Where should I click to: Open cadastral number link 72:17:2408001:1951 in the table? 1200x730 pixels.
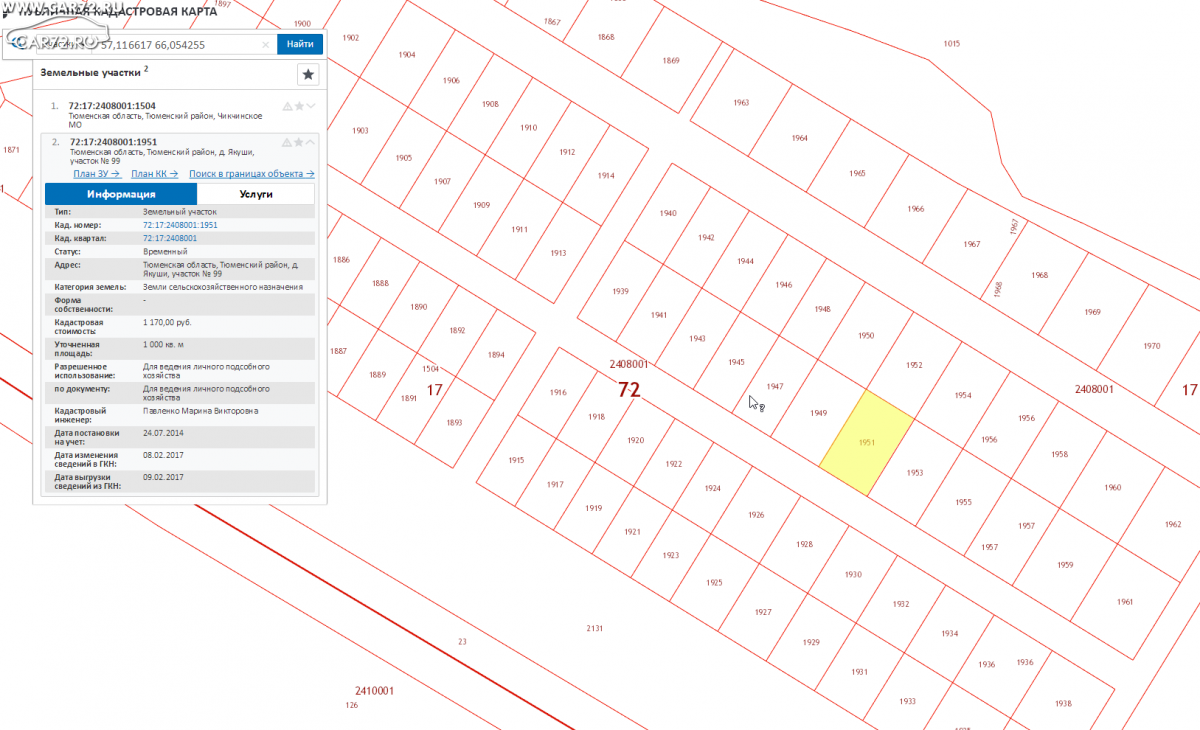point(180,225)
